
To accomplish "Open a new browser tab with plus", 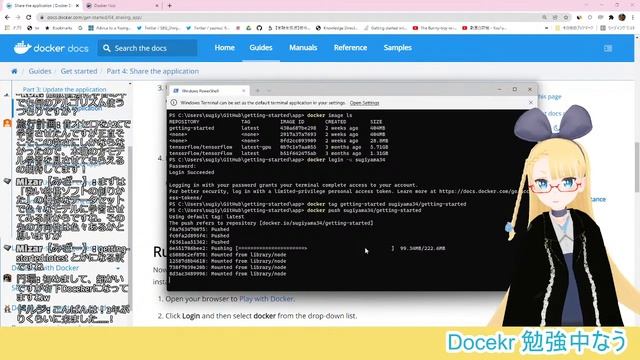I will tap(170, 6).
